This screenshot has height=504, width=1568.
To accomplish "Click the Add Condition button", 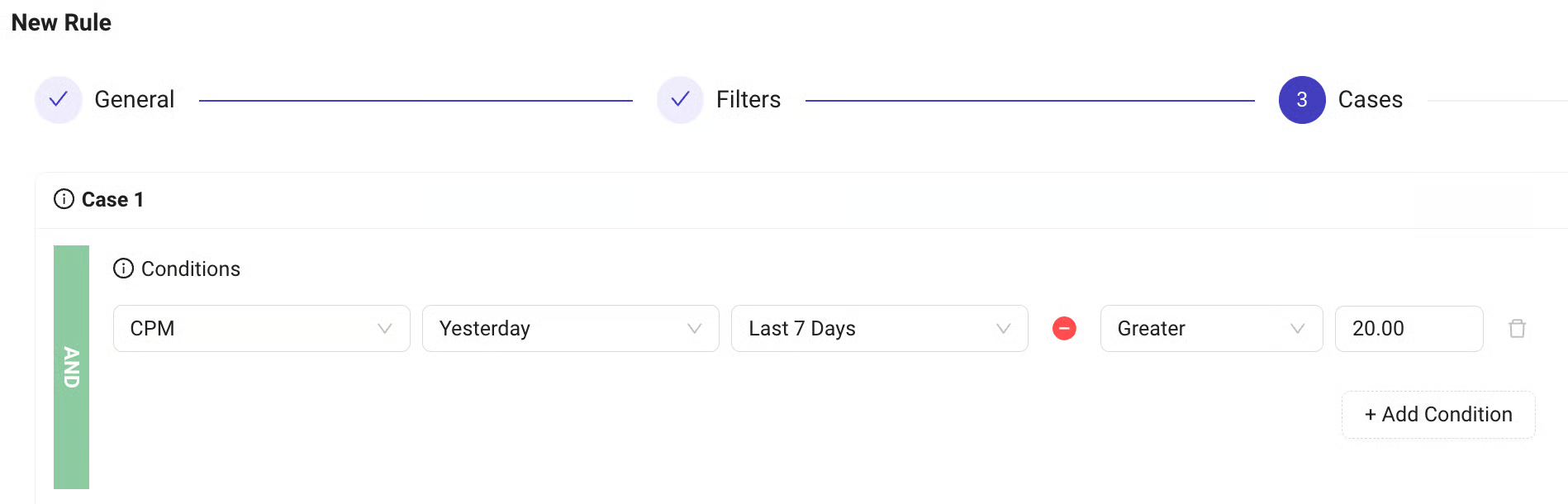I will tap(1438, 415).
